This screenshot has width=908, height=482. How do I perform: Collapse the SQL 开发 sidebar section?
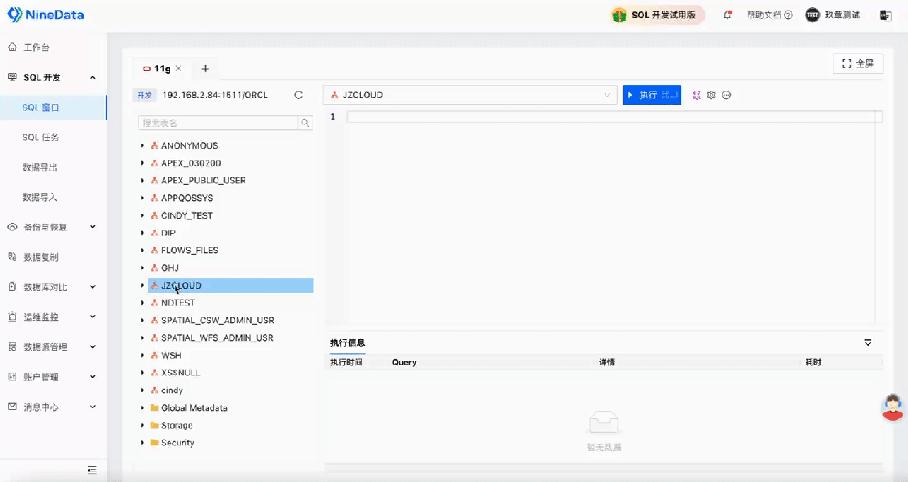coord(93,77)
